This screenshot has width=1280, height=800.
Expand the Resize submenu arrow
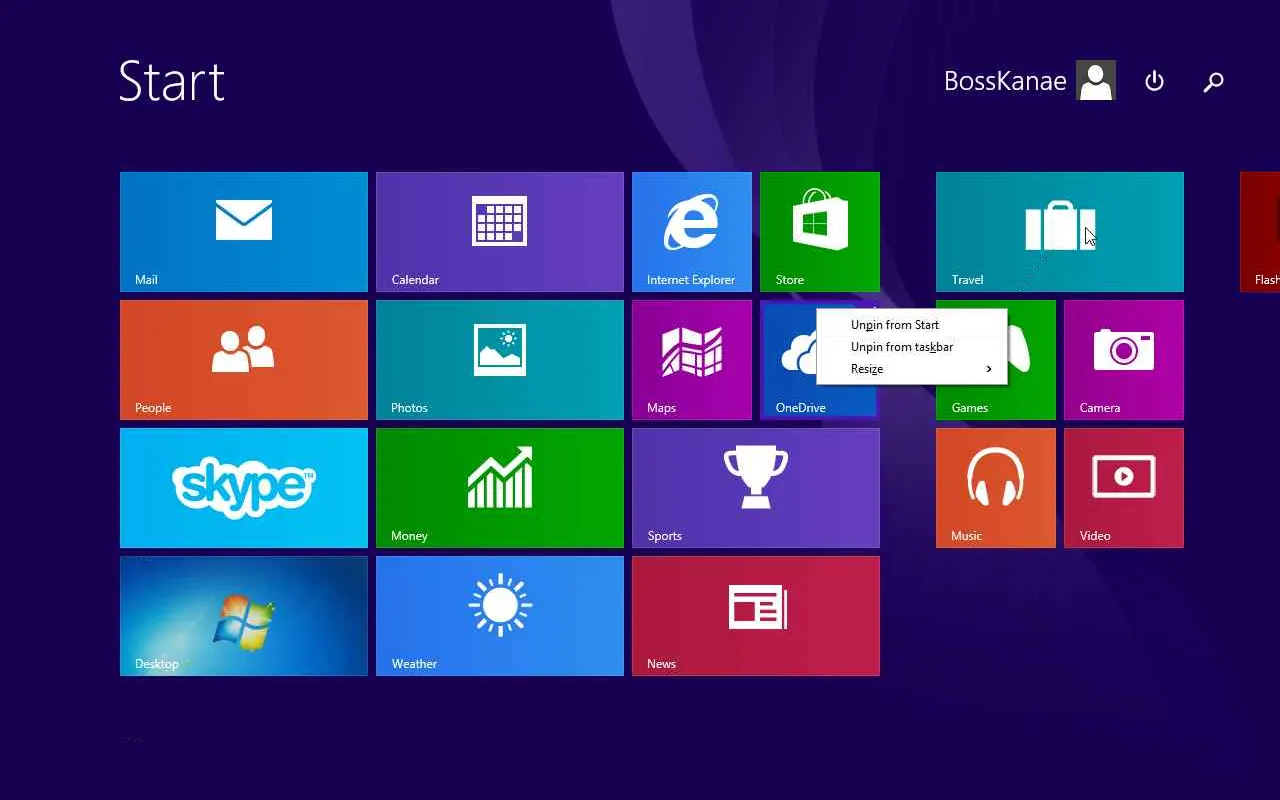pyautogui.click(x=989, y=369)
